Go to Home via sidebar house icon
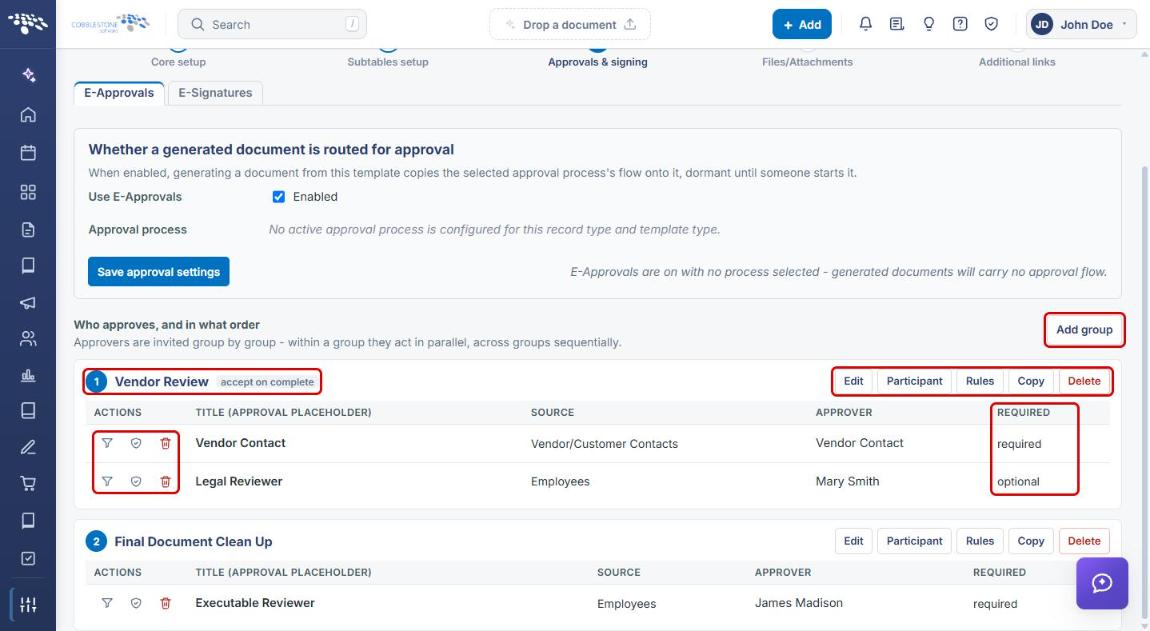 tap(28, 114)
